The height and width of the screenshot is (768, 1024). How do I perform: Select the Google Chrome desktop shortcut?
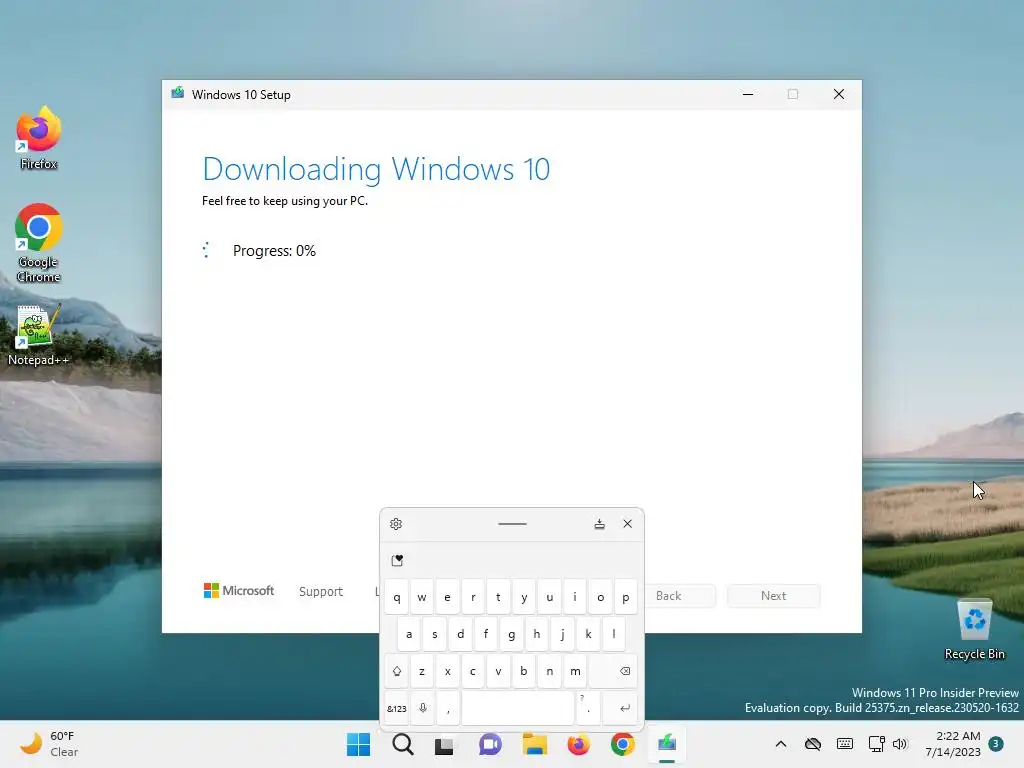(39, 243)
